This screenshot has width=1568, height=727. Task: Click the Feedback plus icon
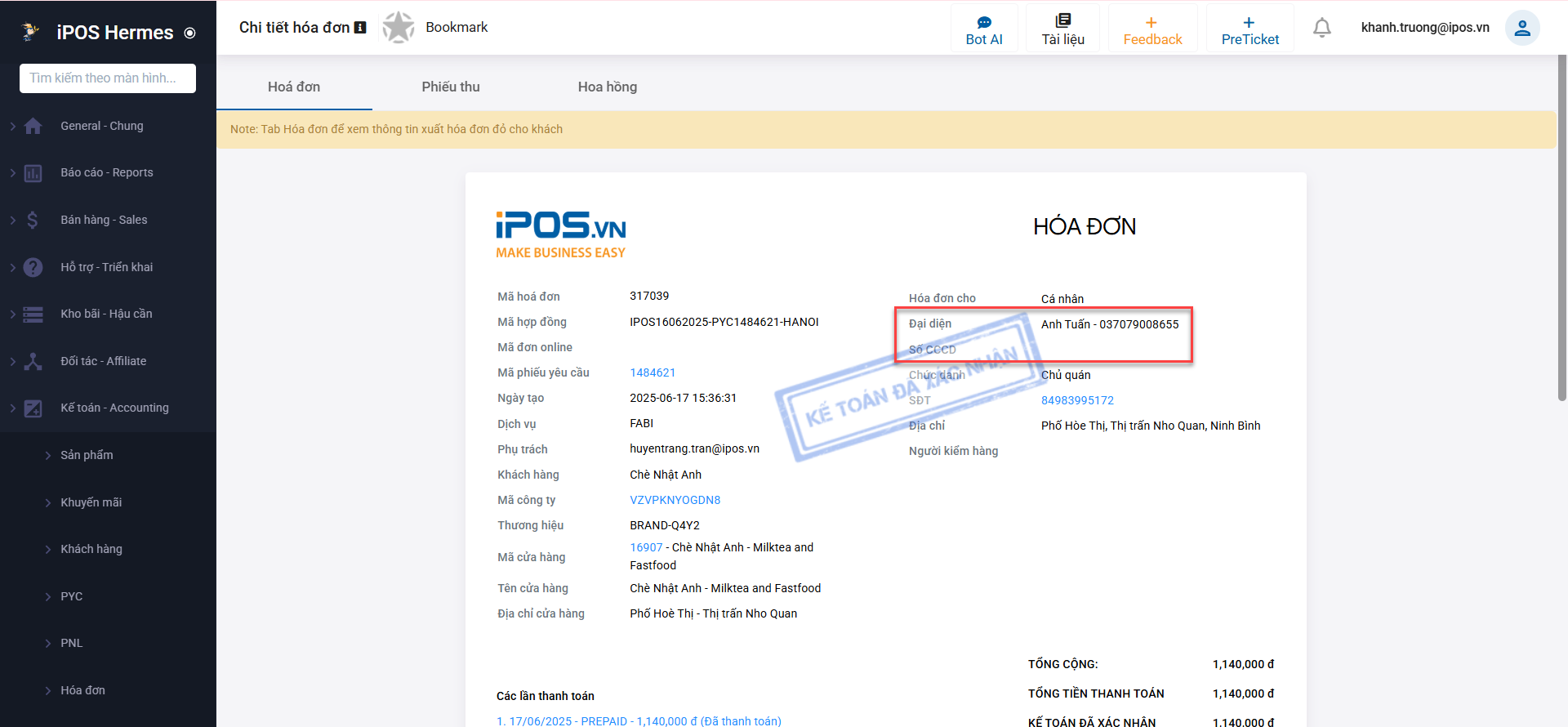point(1151,23)
